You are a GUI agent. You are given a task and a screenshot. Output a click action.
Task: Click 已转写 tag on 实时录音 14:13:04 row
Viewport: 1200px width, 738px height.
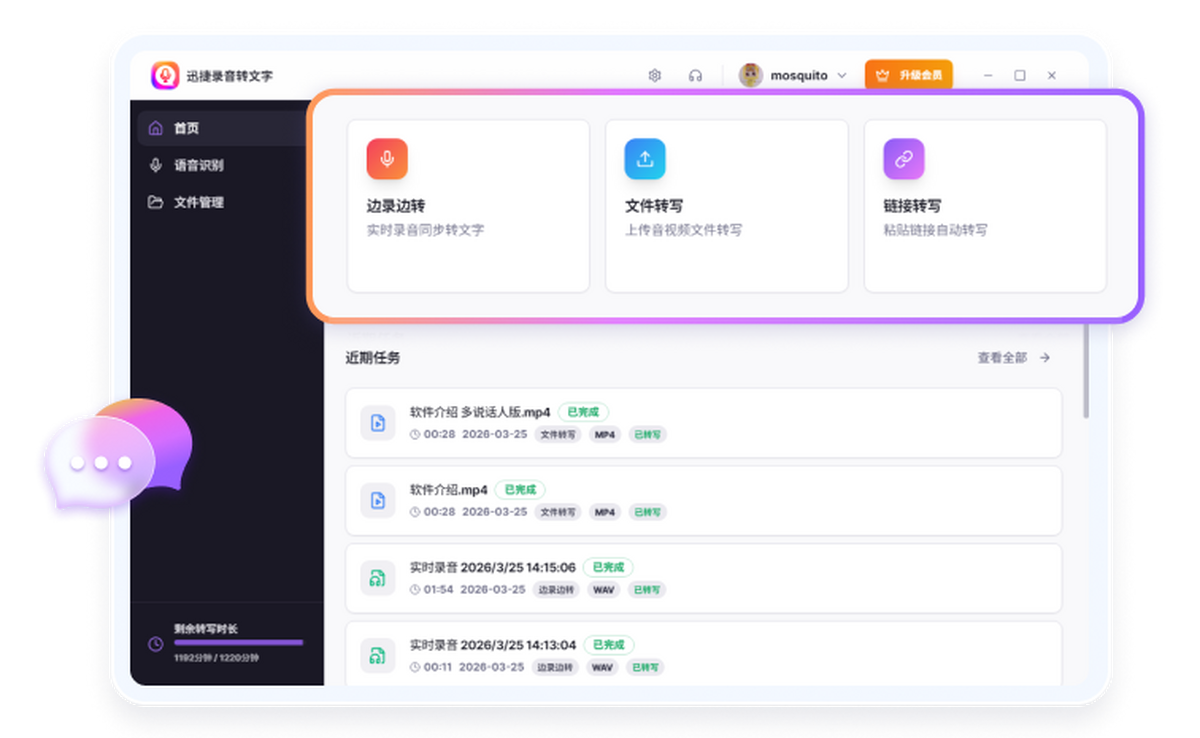[645, 667]
